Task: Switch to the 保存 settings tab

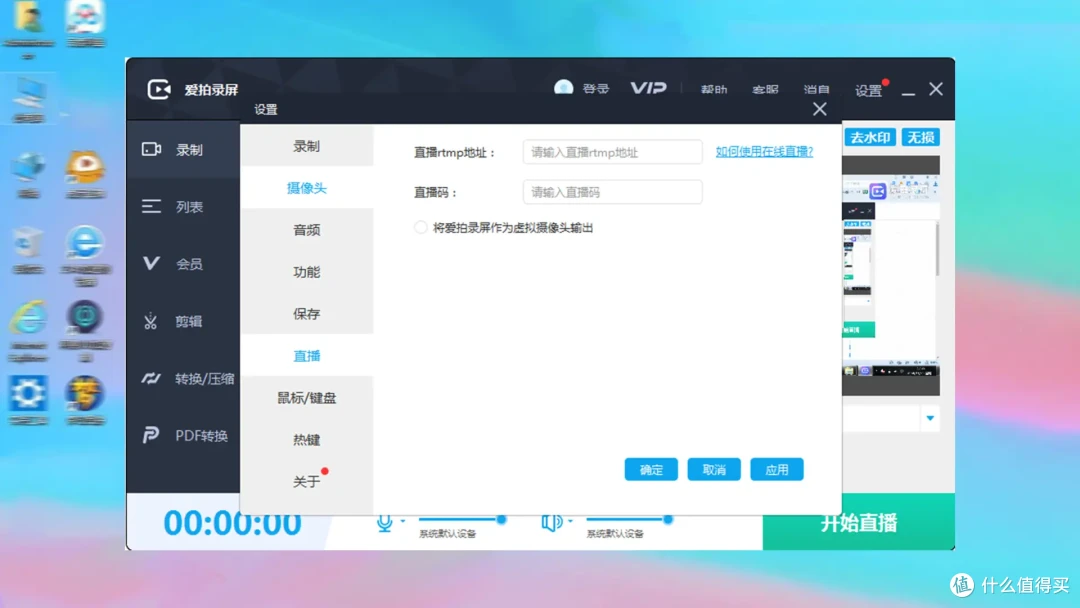Action: click(x=307, y=314)
